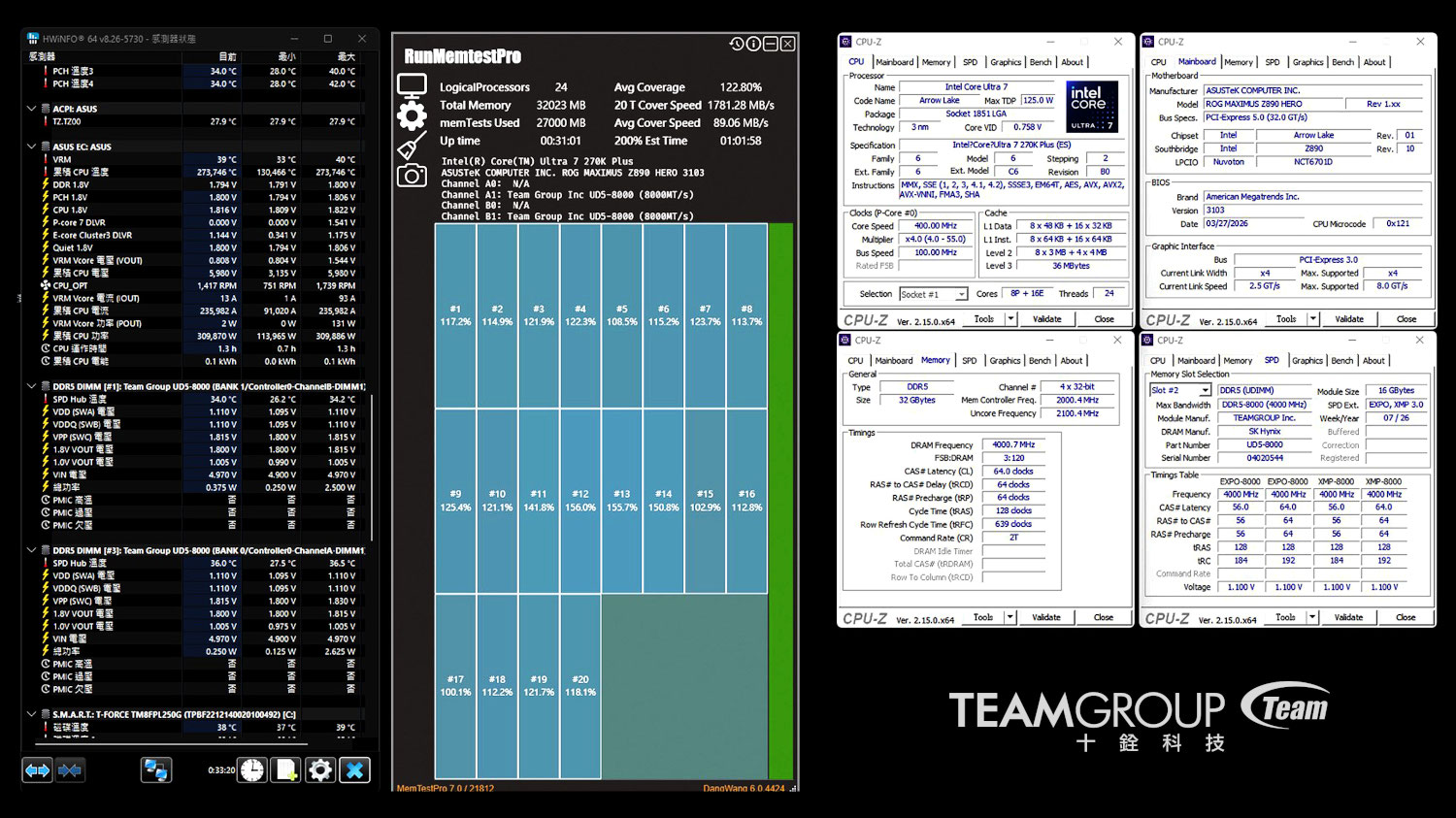Click RunMemtestPro broom cleanup icon

[x=412, y=147]
